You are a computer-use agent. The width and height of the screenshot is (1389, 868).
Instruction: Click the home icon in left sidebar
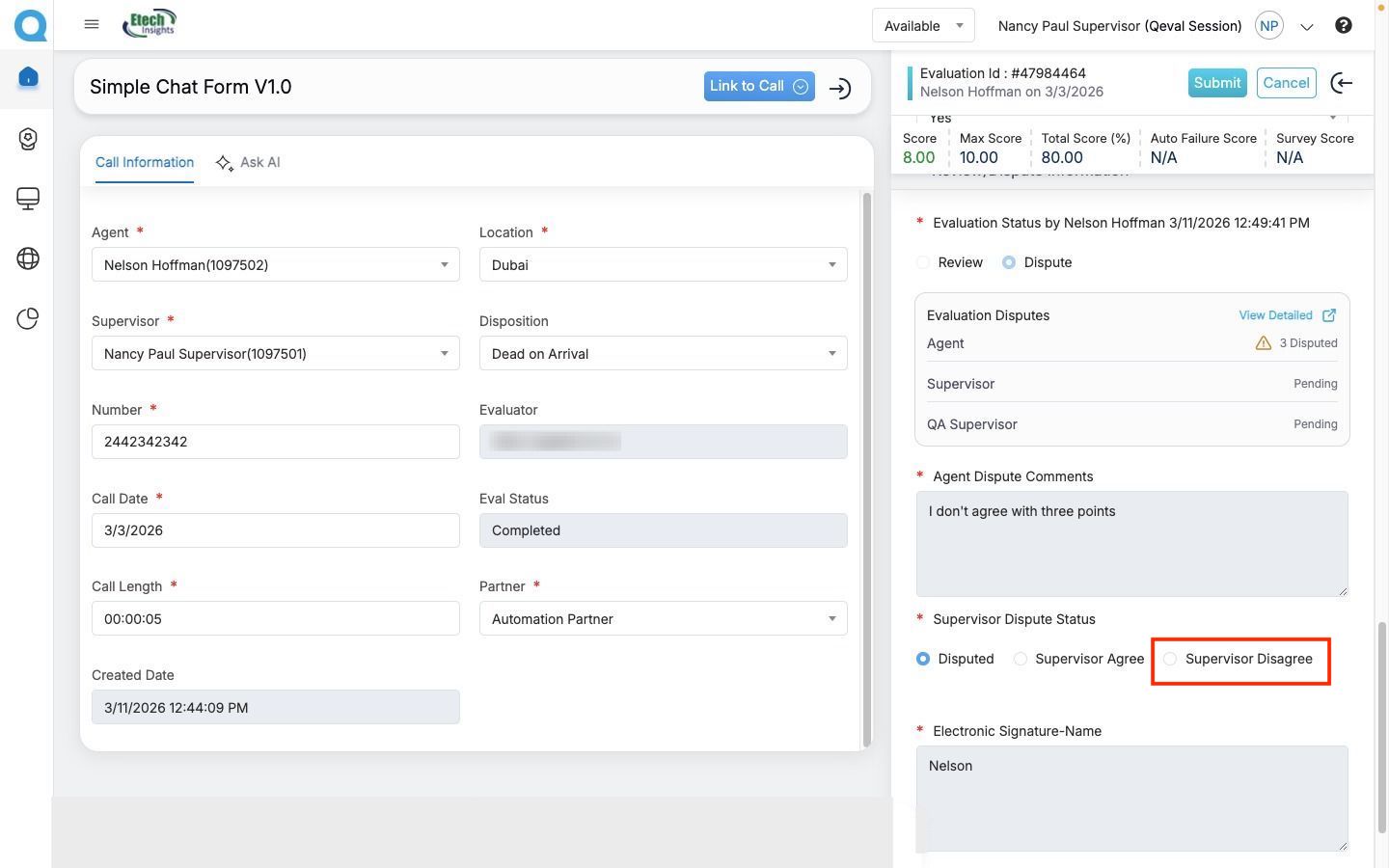(x=28, y=77)
